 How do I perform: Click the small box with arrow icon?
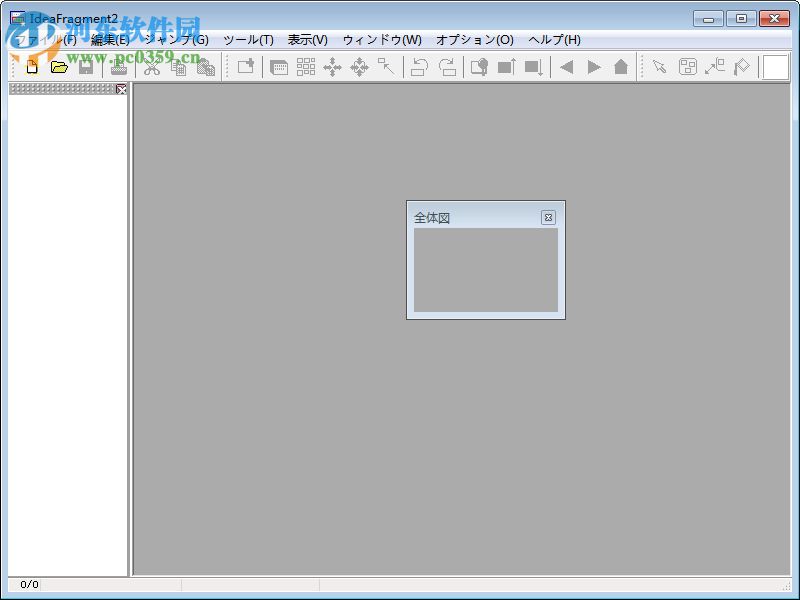click(x=387, y=67)
